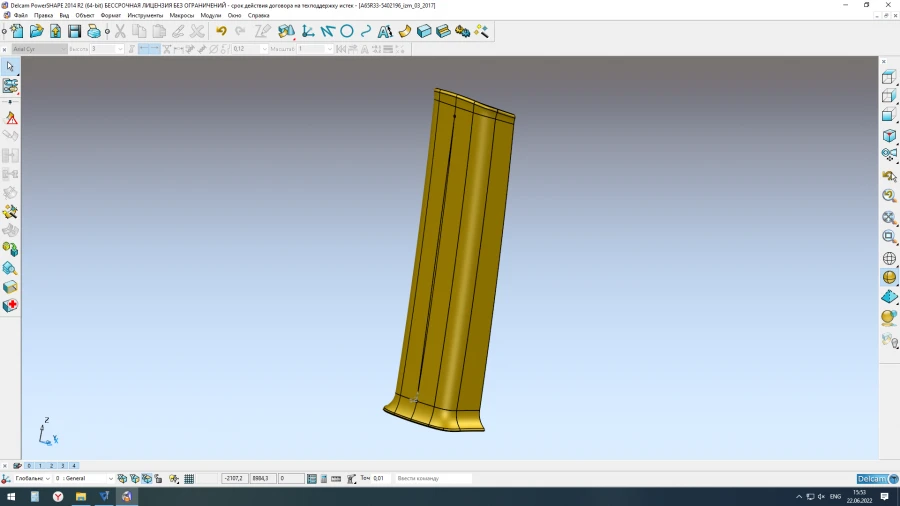900x506 pixels.
Task: Click level button 0
Action: (x=29, y=466)
